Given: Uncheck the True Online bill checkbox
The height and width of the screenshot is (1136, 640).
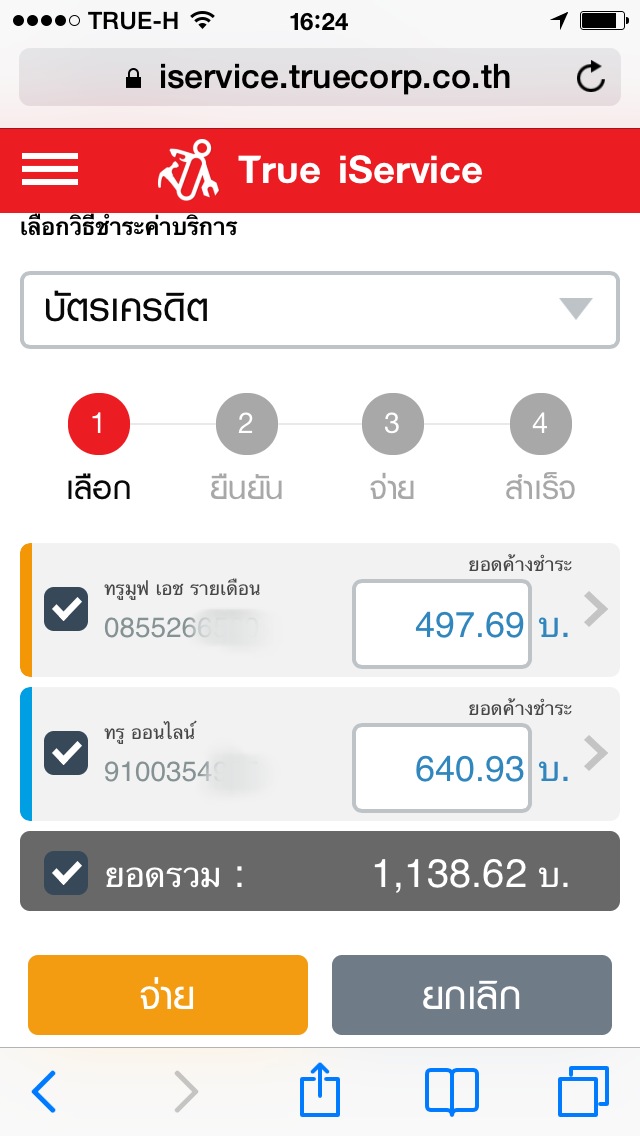Looking at the screenshot, I should click(x=66, y=753).
